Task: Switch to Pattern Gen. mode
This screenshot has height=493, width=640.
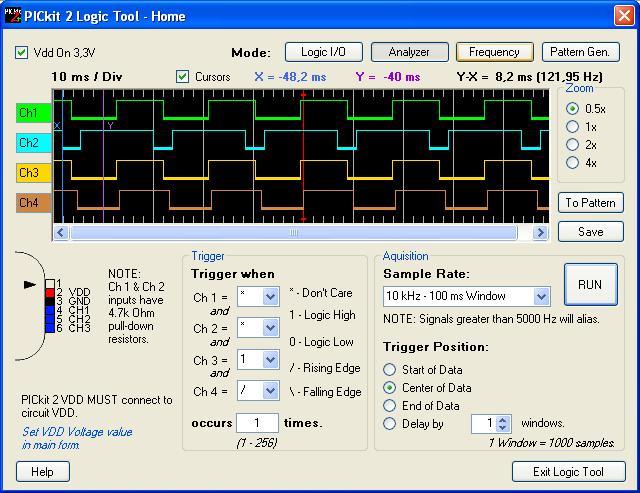Action: click(580, 52)
